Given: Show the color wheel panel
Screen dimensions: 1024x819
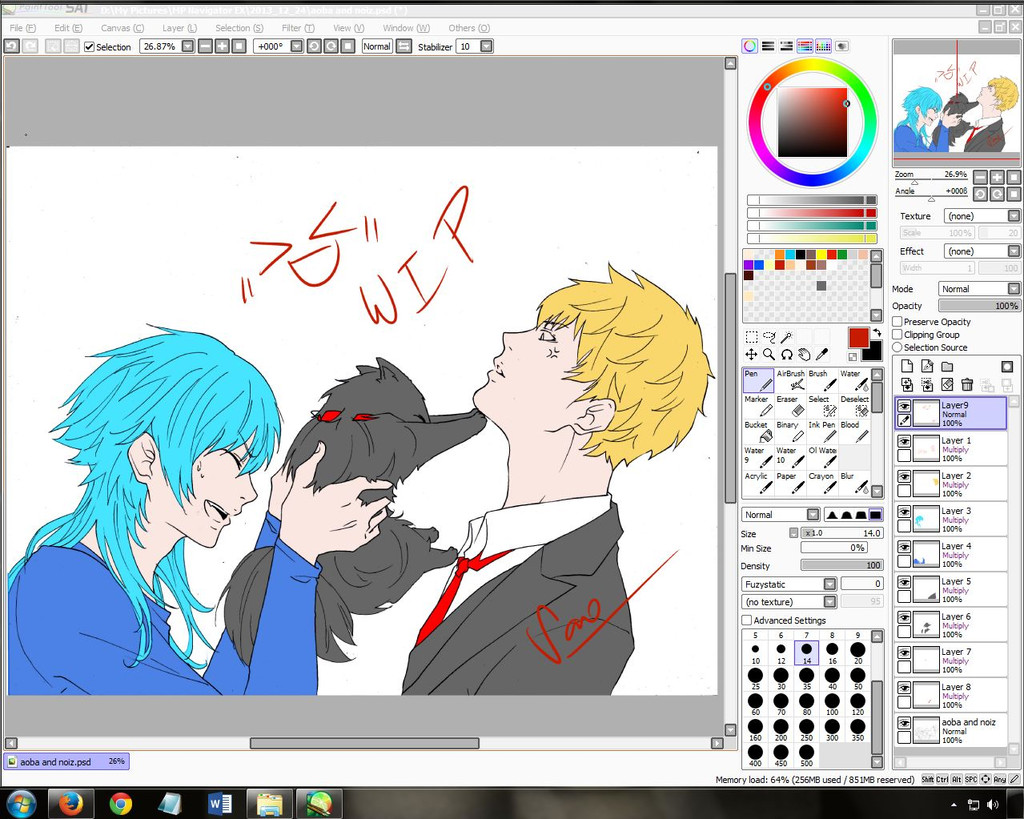Looking at the screenshot, I should pos(750,46).
